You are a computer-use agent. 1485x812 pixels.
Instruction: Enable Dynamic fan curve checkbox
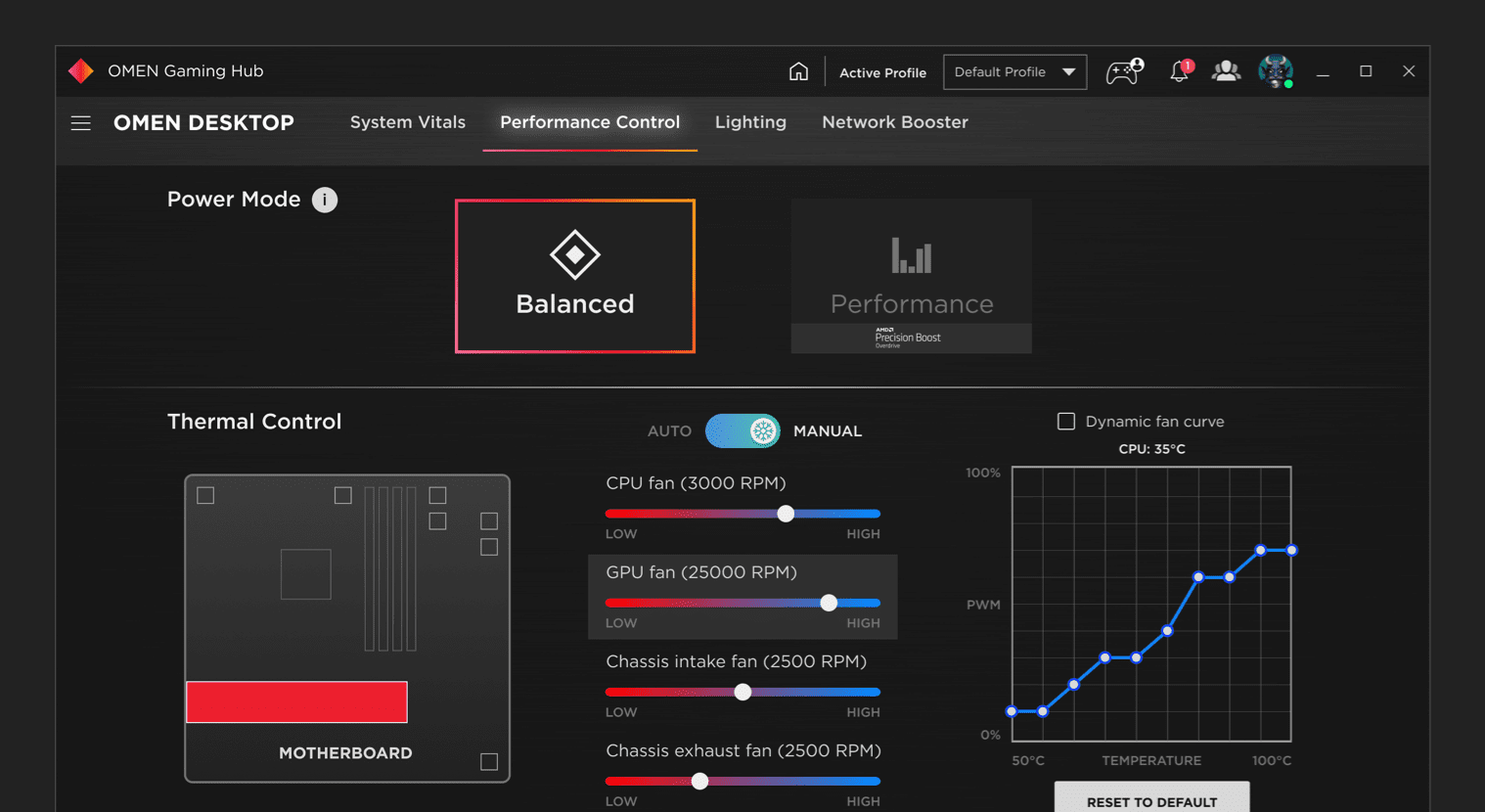(1066, 422)
